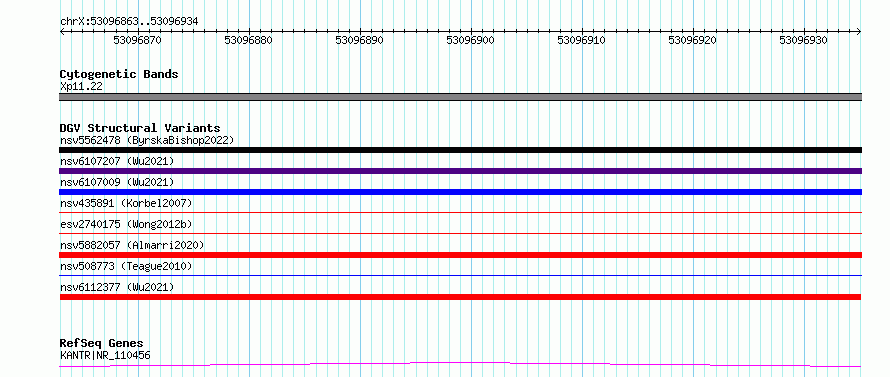This screenshot has width=890, height=377.
Task: Click the blue nsv6107009 variant bar
Action: 460,192
